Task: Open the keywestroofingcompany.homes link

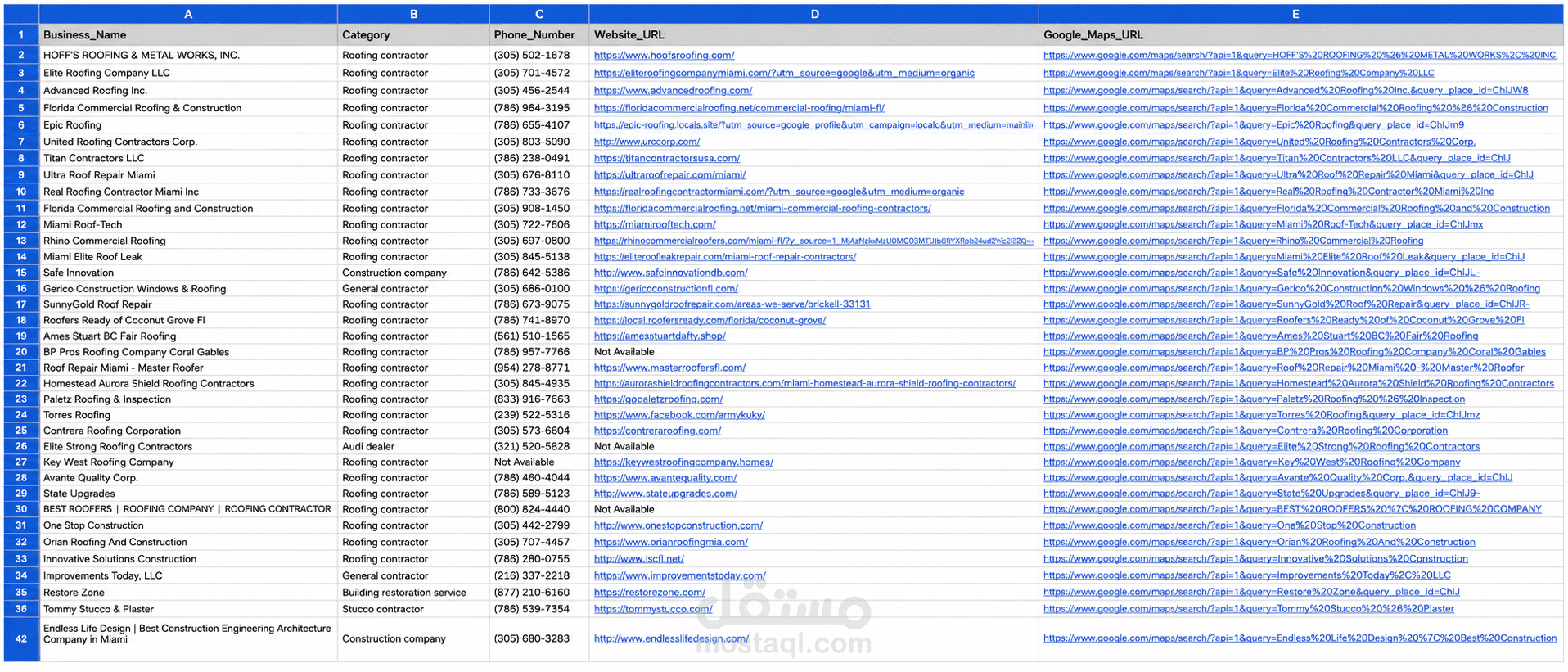Action: (683, 462)
